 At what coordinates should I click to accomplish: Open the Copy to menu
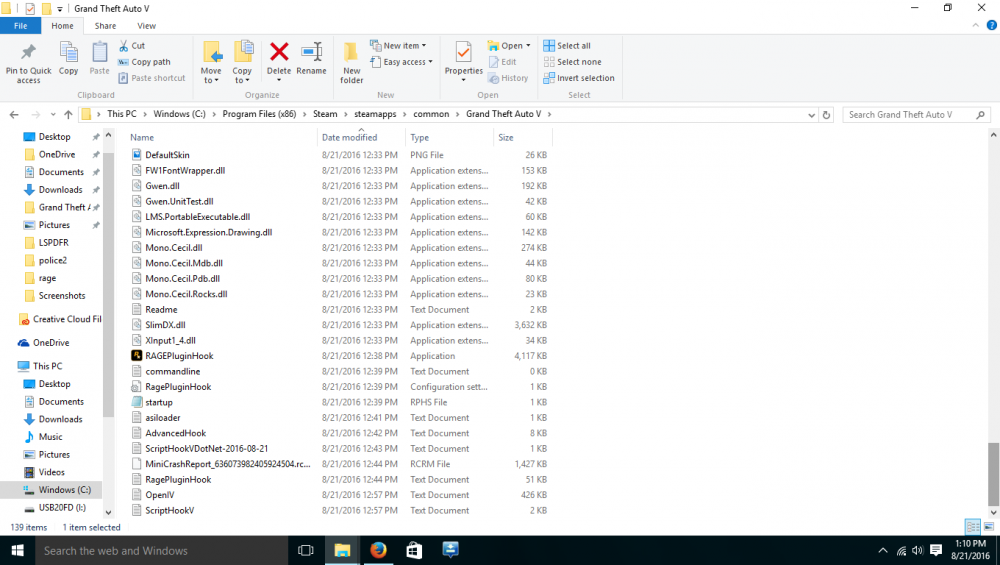coord(242,62)
